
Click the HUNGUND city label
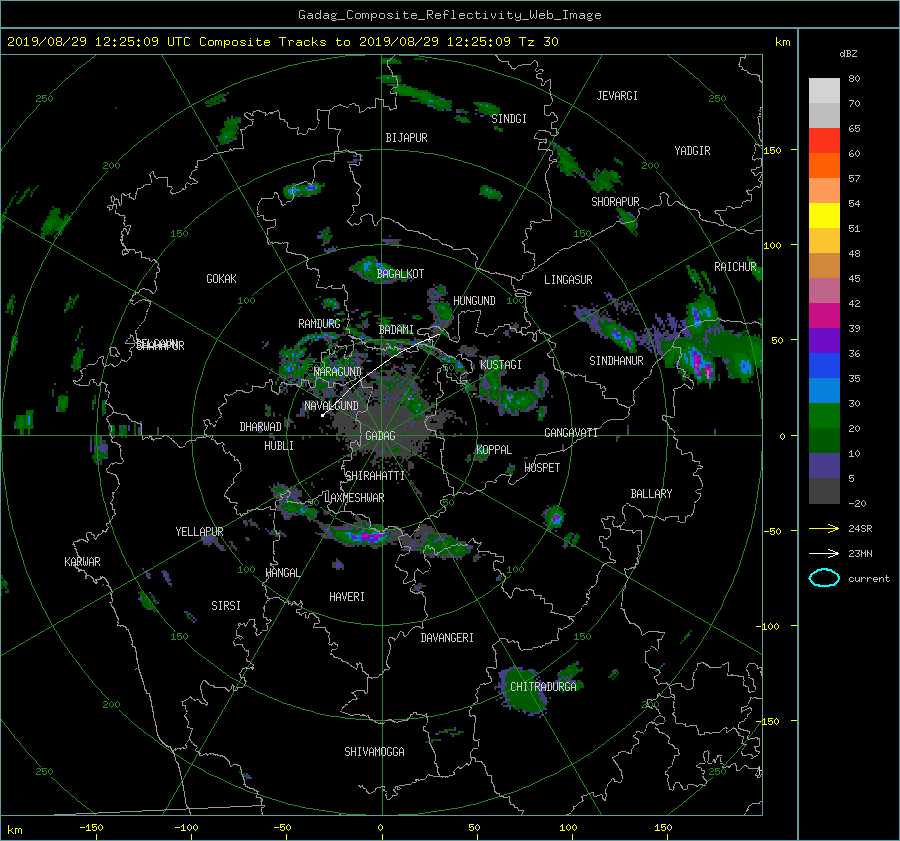(474, 301)
